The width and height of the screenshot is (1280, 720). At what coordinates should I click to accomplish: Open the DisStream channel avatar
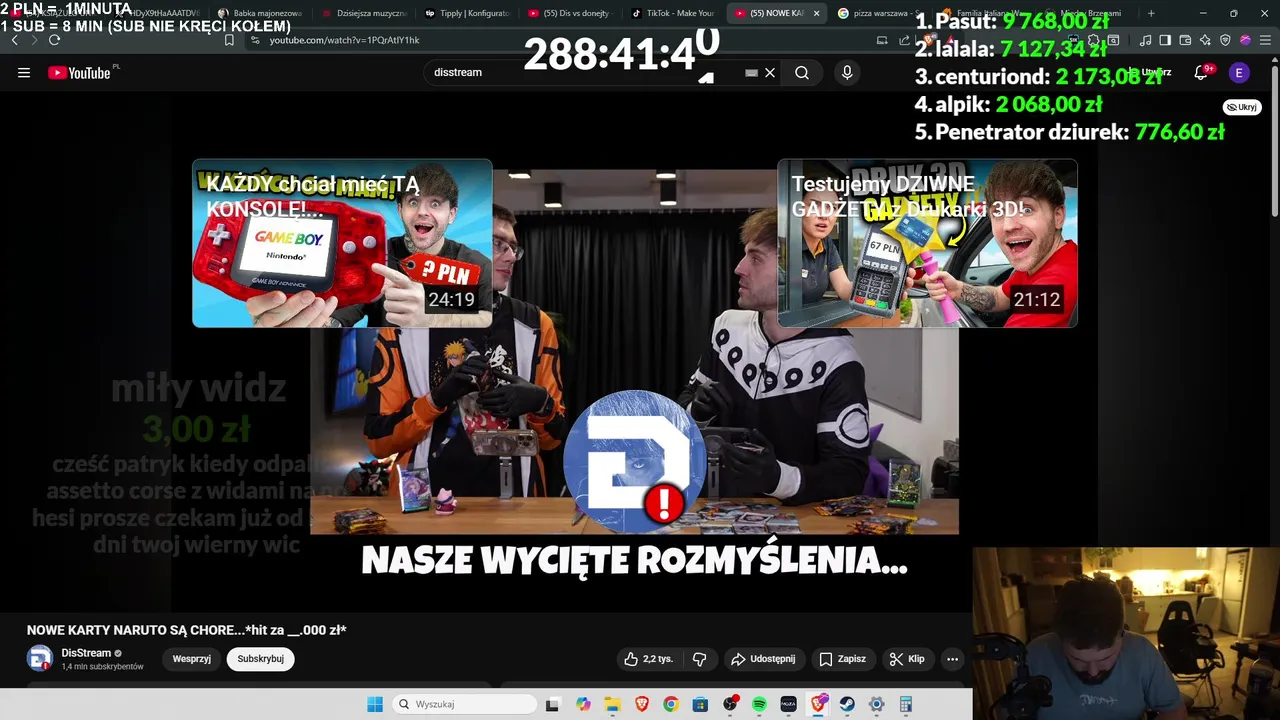click(39, 659)
